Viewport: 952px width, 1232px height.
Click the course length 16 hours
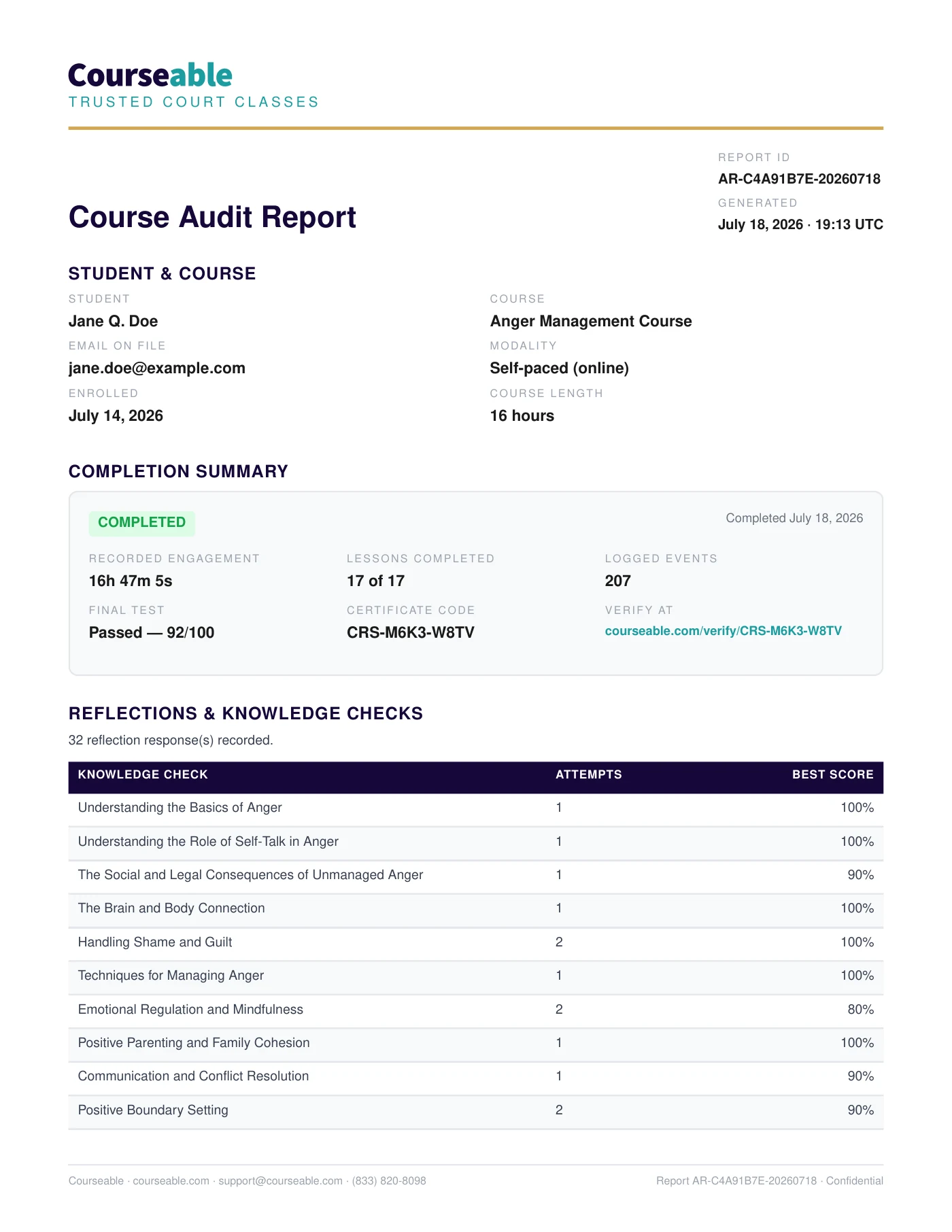click(x=522, y=415)
